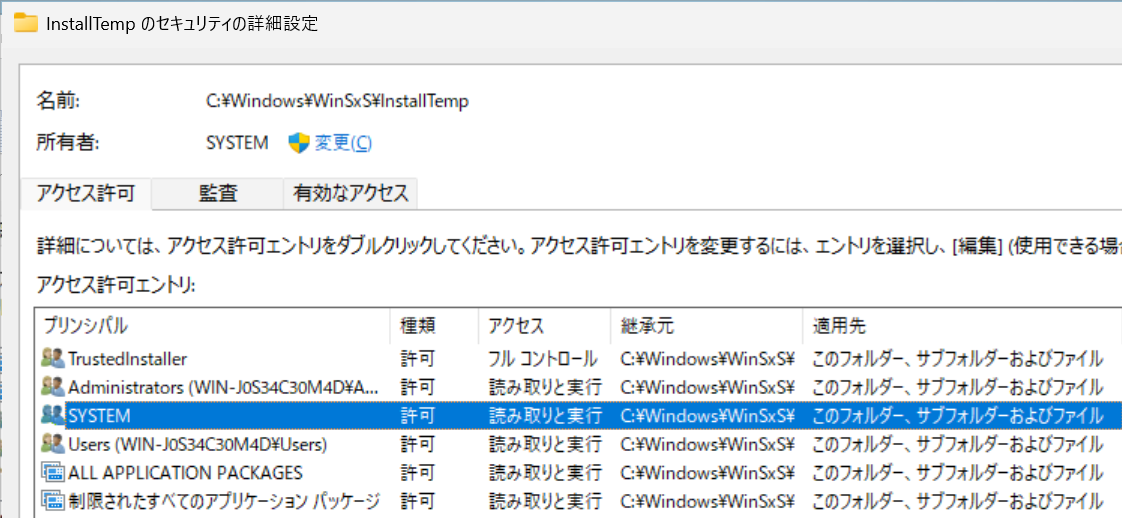
Task: Click the ALL APPLICATION PACKAGES icon
Action: click(x=53, y=473)
